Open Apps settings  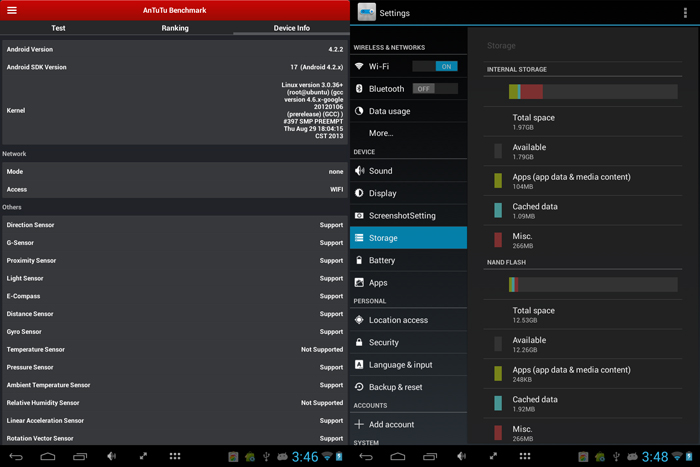(408, 282)
